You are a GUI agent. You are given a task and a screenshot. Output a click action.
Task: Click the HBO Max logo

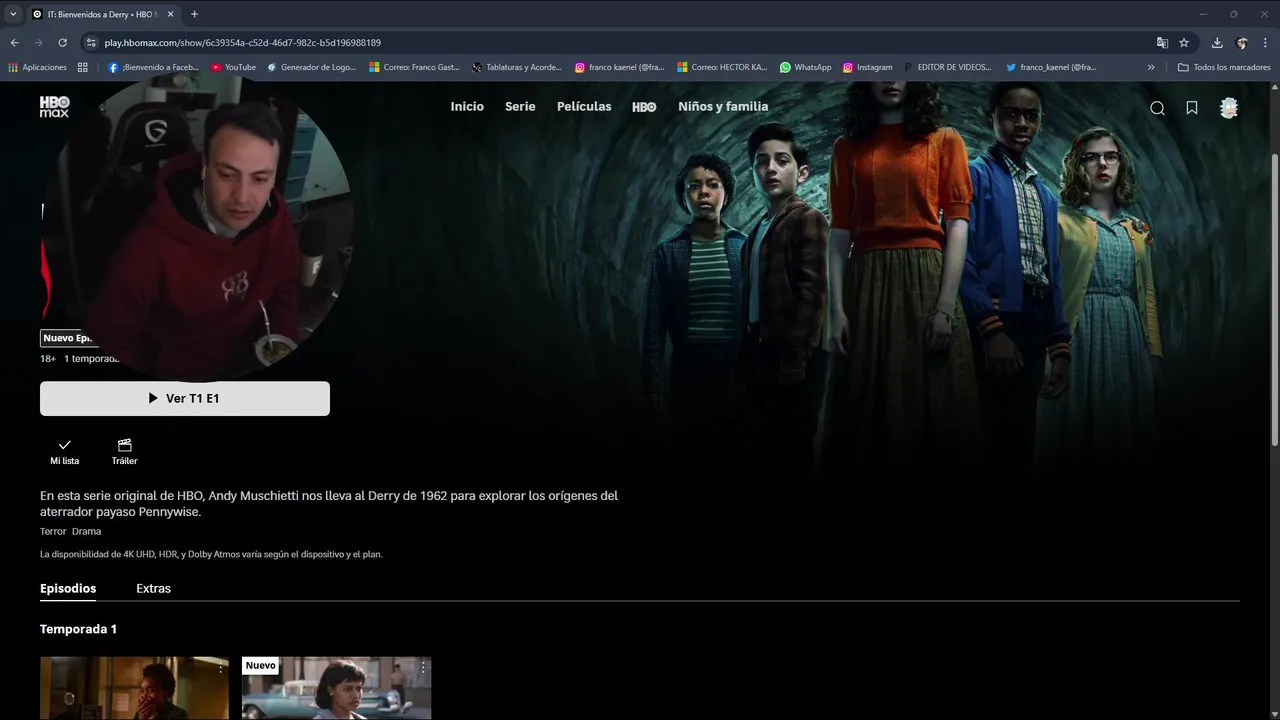(54, 107)
